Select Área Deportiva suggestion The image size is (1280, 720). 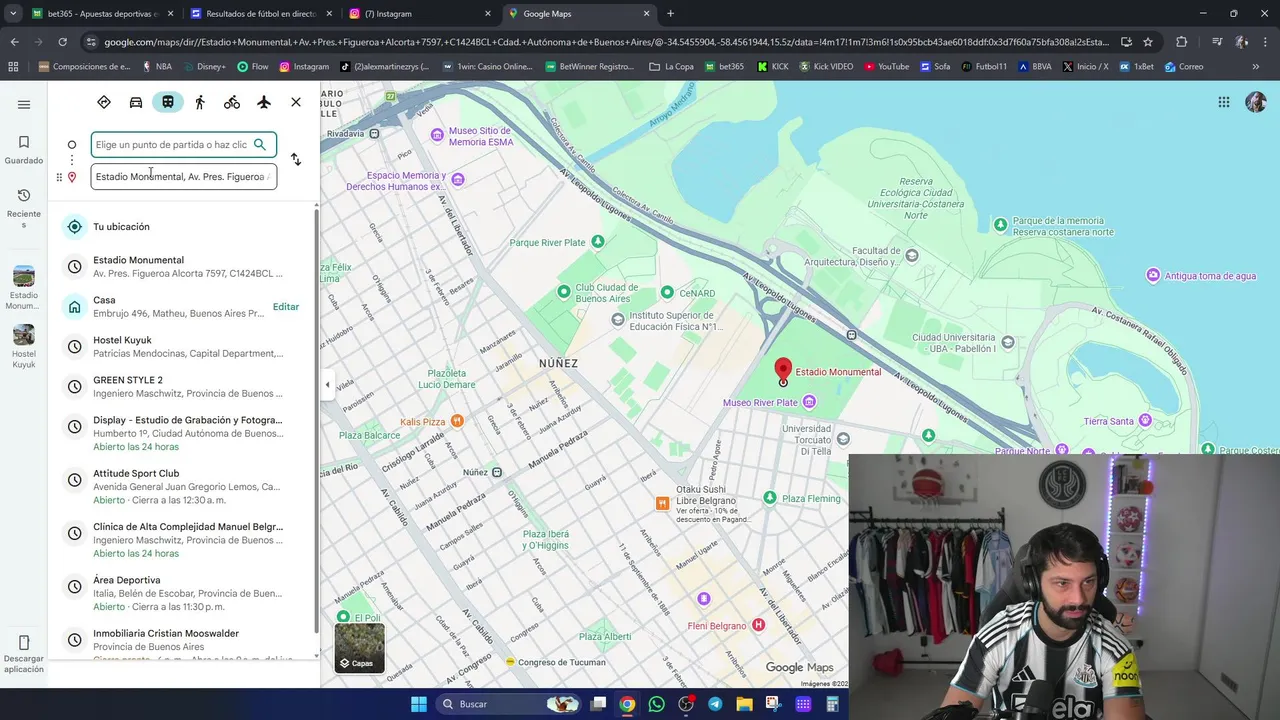click(183, 593)
